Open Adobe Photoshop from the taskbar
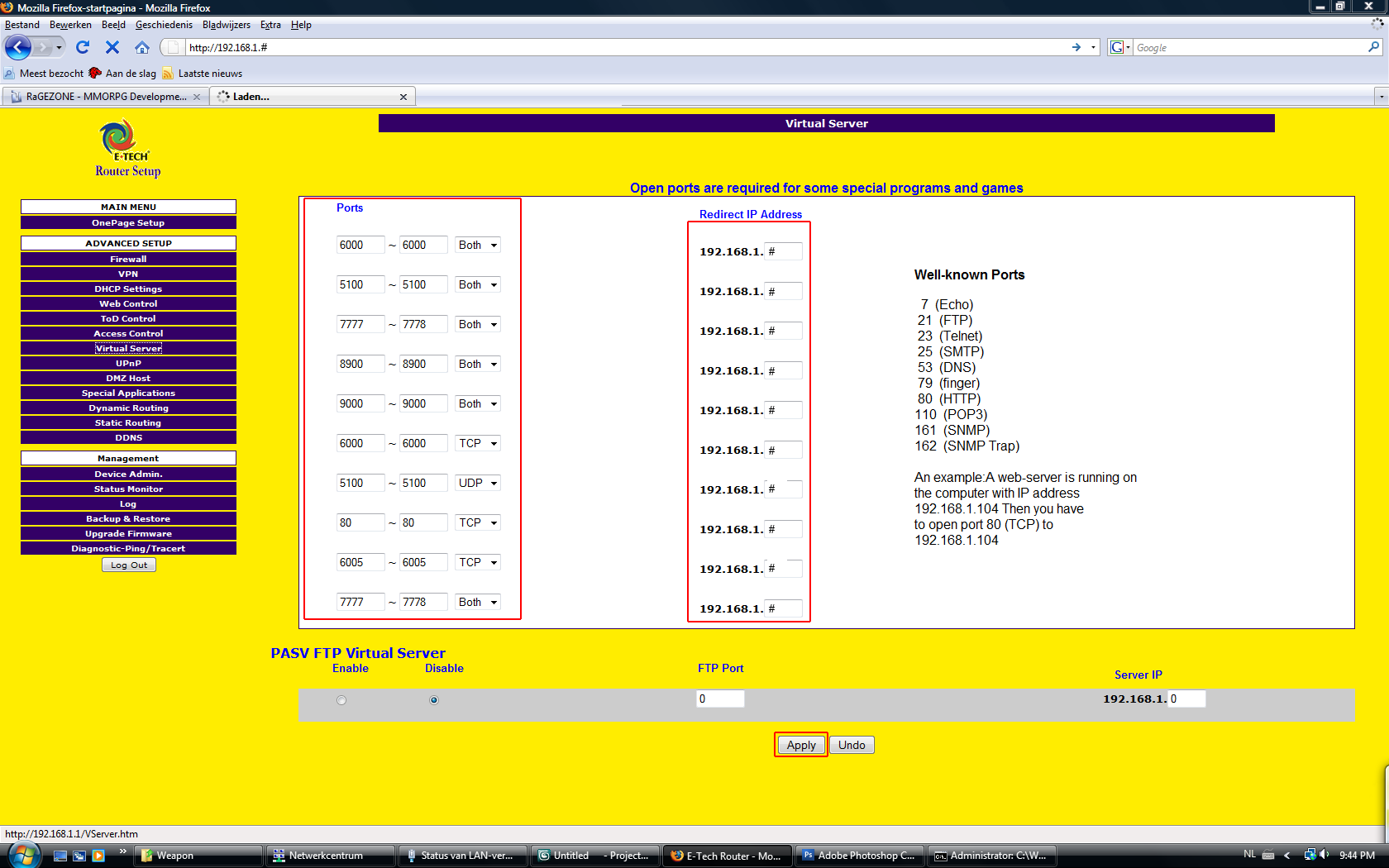 (x=858, y=856)
